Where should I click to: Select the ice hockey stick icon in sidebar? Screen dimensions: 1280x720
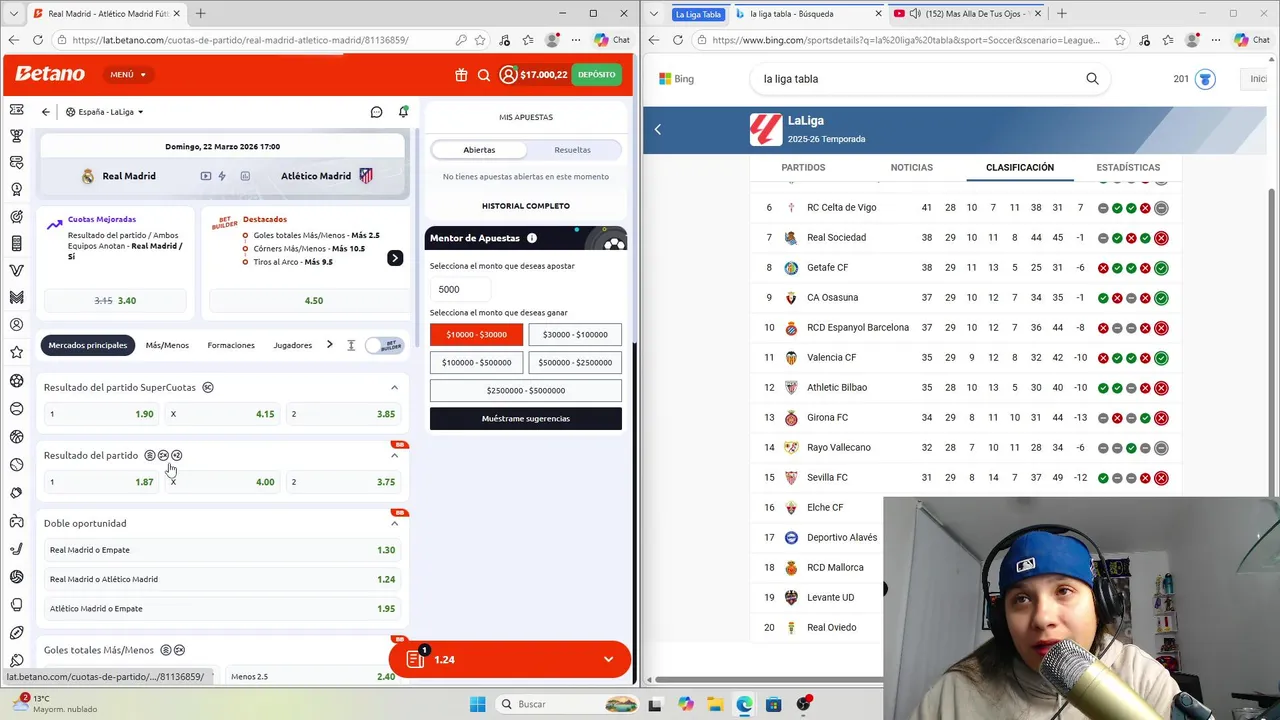tap(16, 548)
